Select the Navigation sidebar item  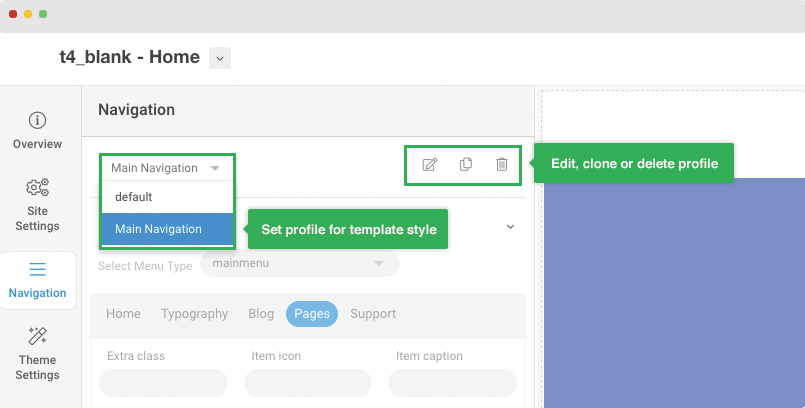tap(37, 280)
